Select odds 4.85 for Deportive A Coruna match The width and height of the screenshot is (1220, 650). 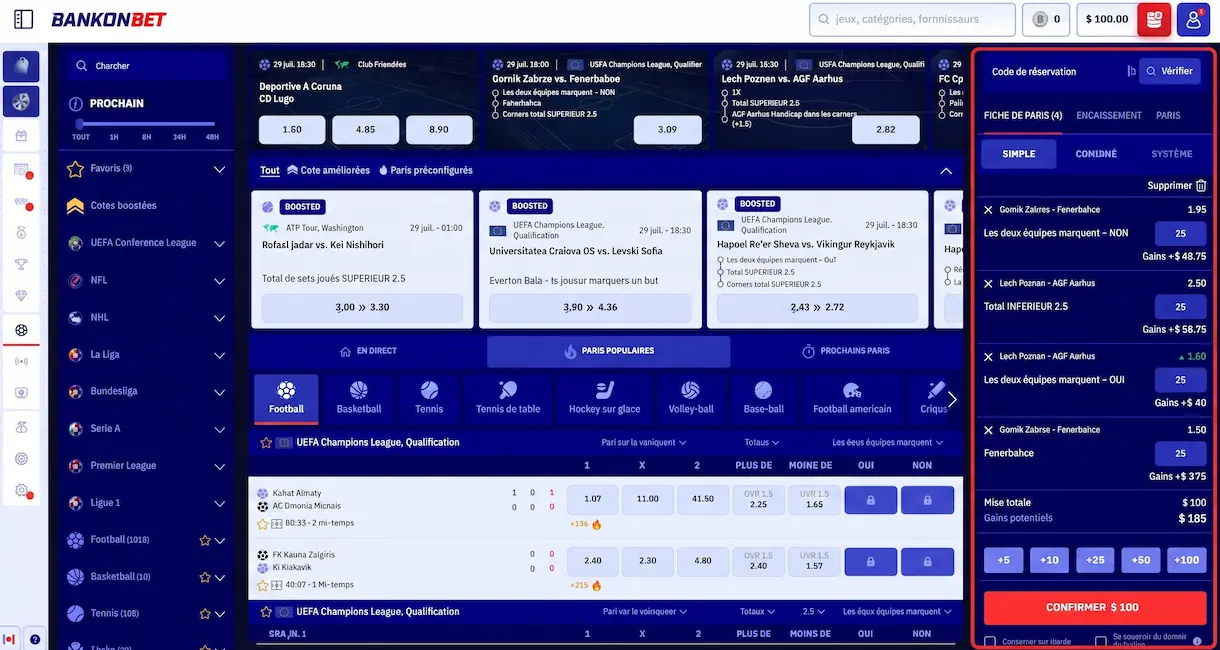(x=366, y=129)
